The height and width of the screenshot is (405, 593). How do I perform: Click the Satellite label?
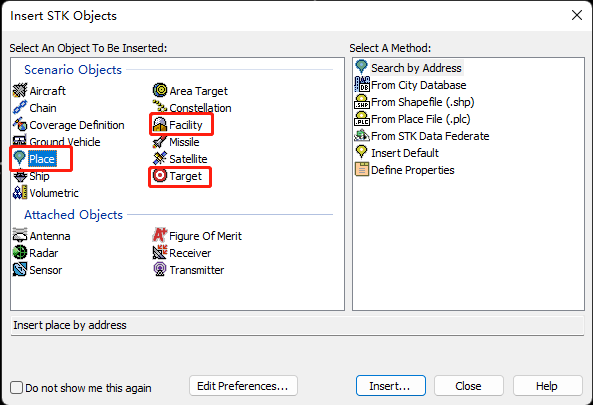click(x=188, y=159)
